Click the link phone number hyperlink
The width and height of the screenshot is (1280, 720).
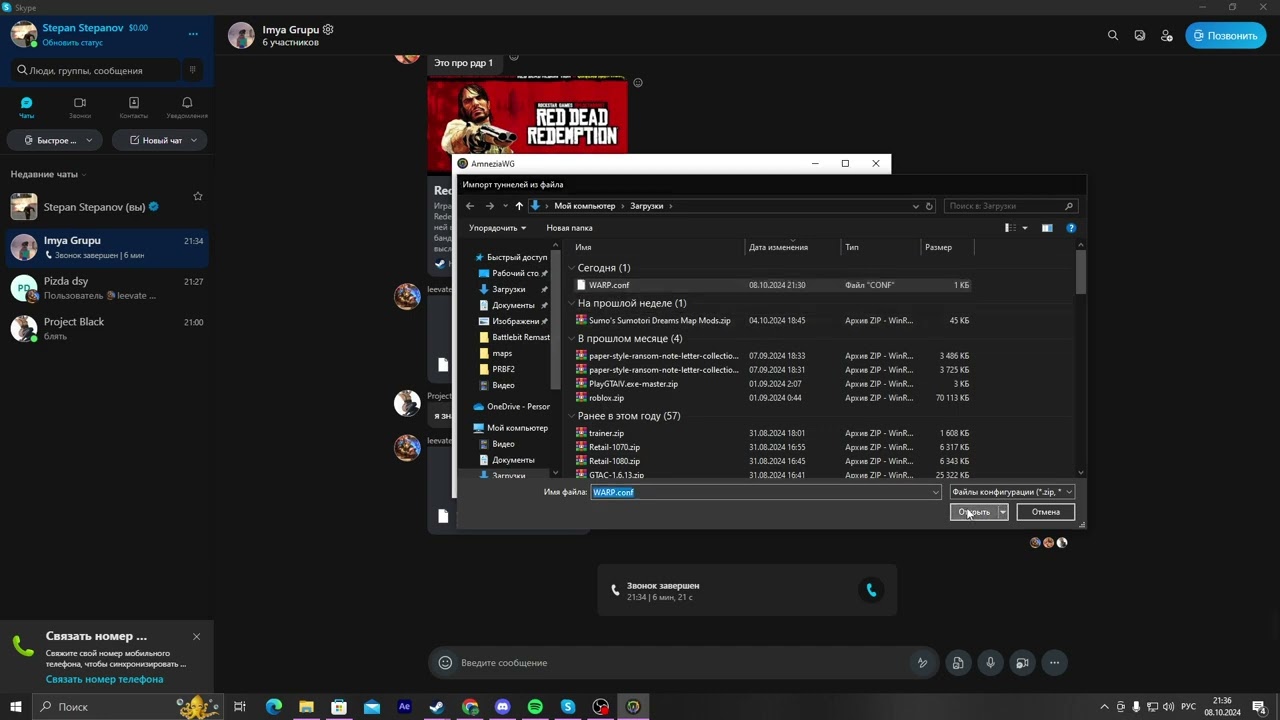point(104,679)
